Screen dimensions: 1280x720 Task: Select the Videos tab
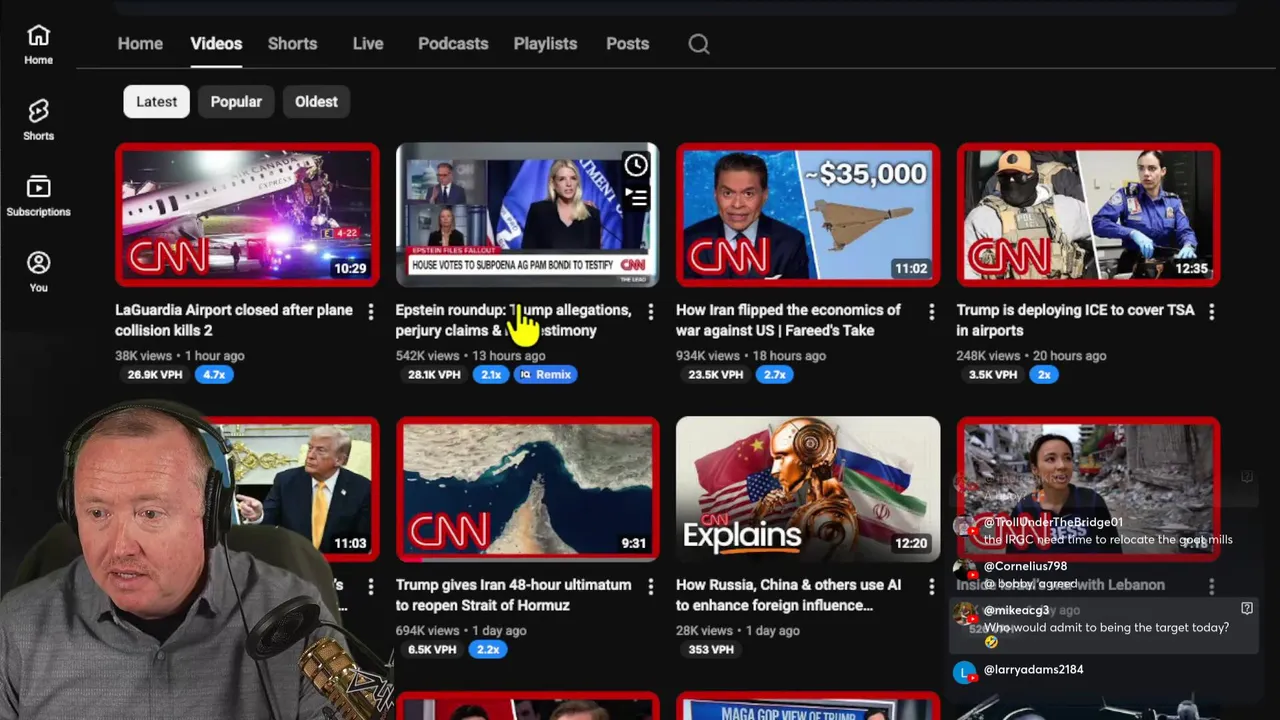click(x=216, y=44)
